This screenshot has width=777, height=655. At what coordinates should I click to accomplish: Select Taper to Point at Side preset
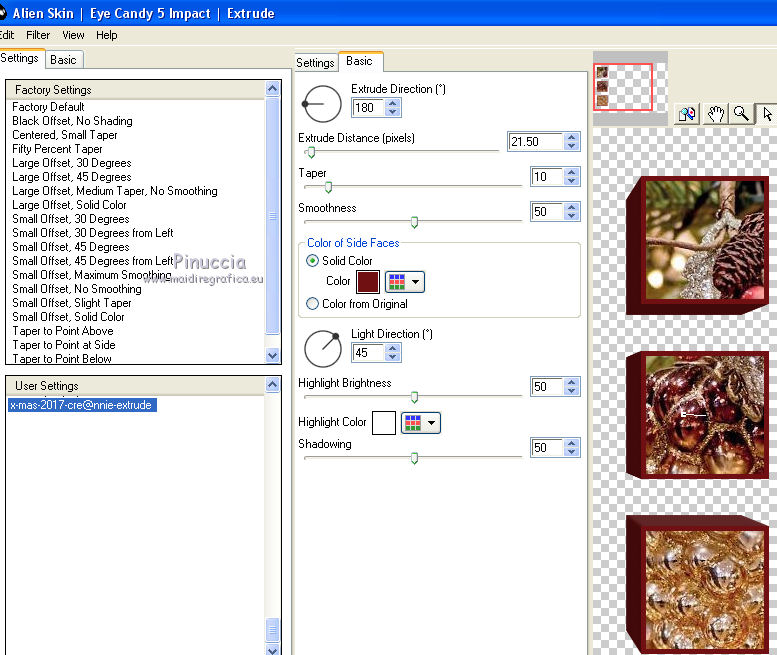[64, 345]
